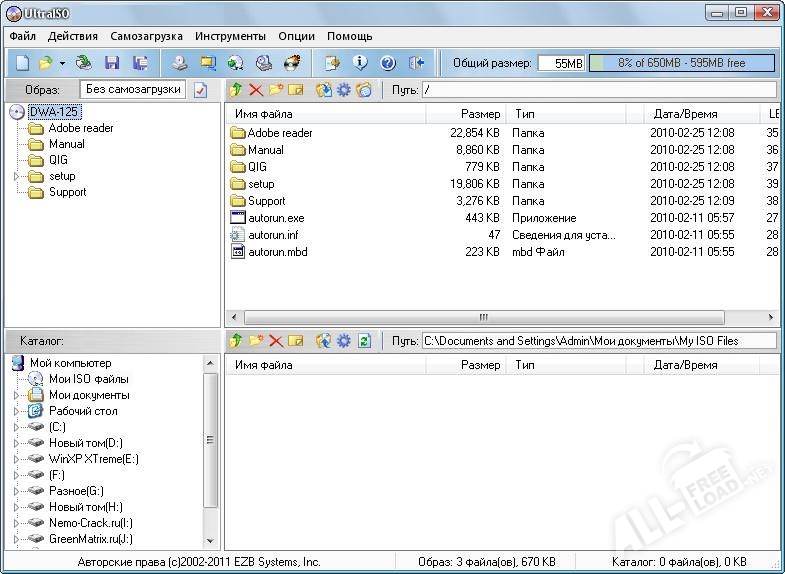Click the Burn CD image flame icon
The height and width of the screenshot is (574, 785).
292,63
